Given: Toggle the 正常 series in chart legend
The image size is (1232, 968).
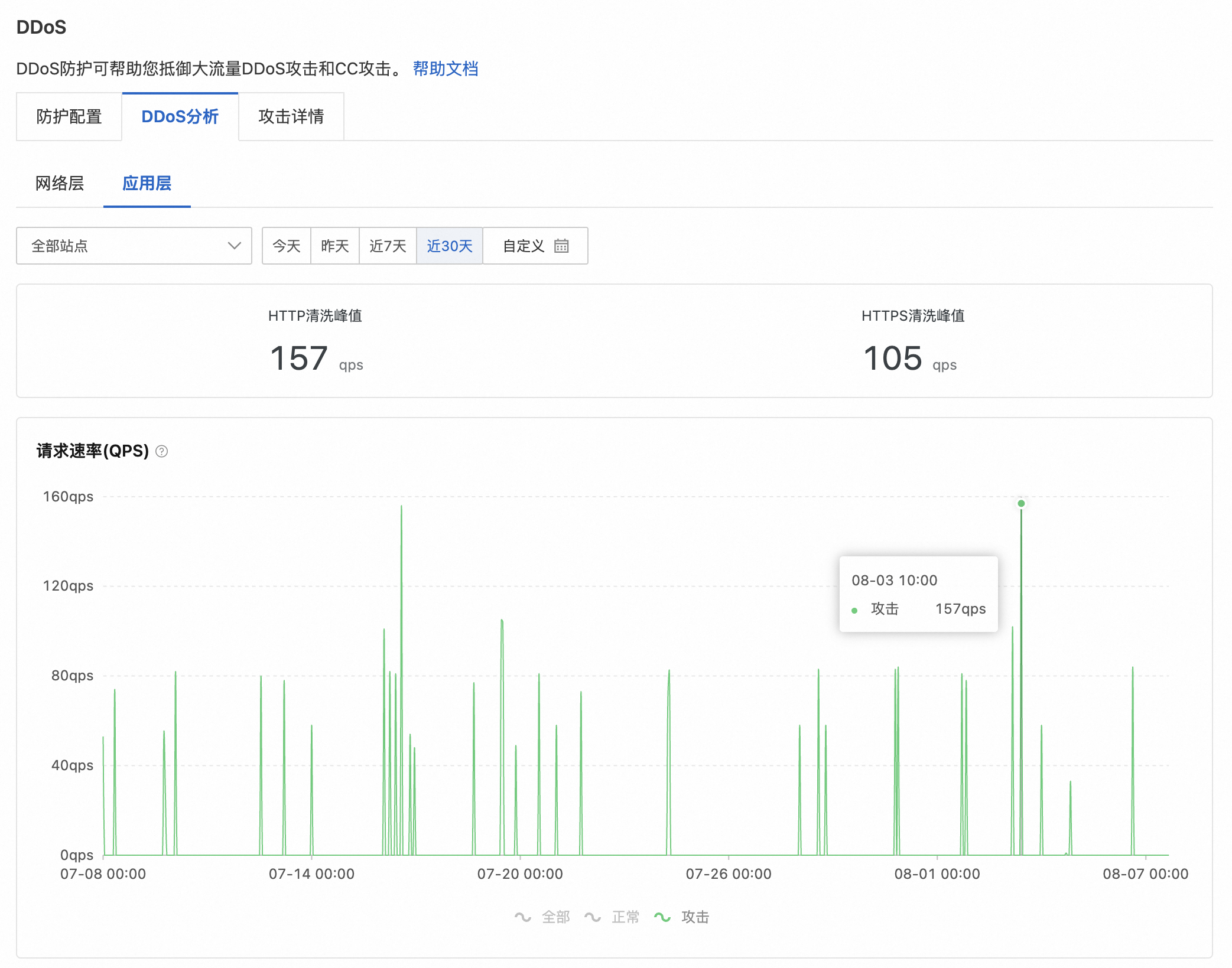Looking at the screenshot, I should coord(612,917).
